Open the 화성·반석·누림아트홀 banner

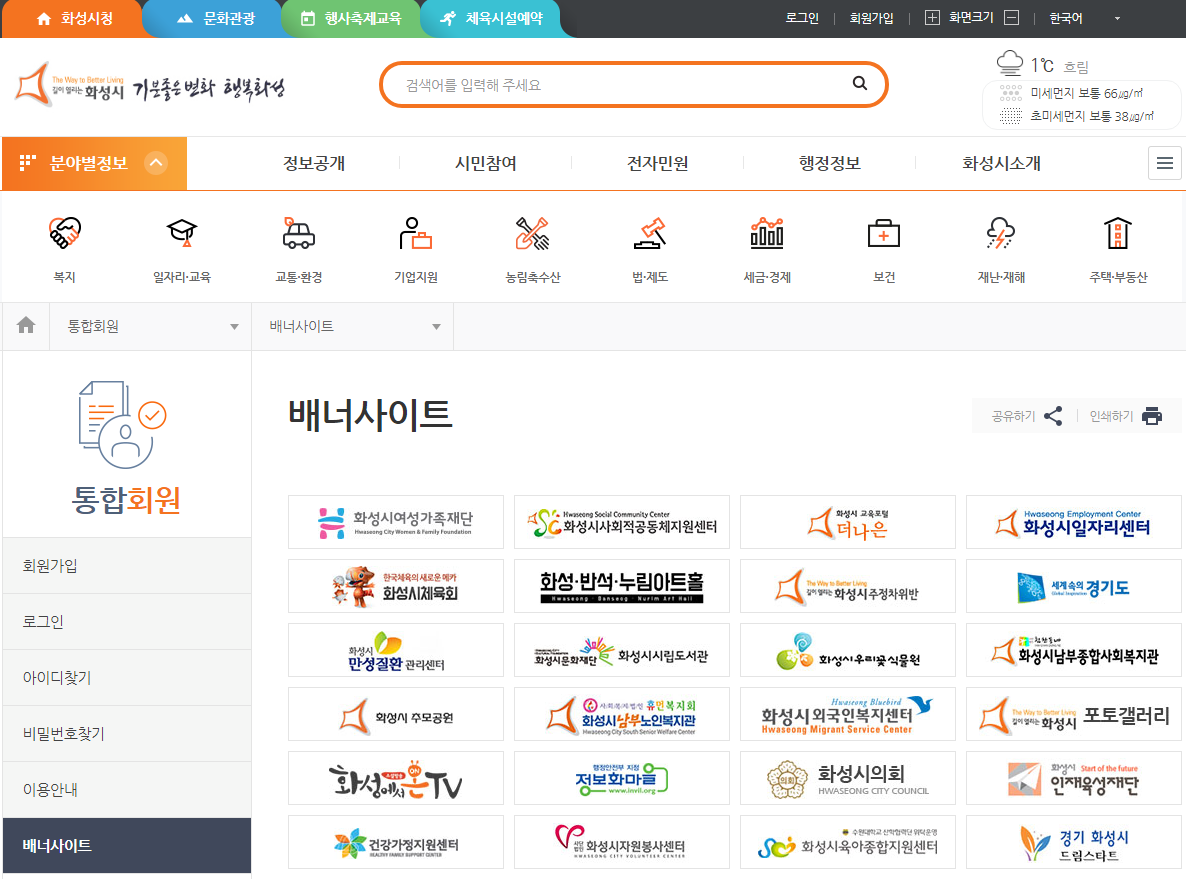622,586
